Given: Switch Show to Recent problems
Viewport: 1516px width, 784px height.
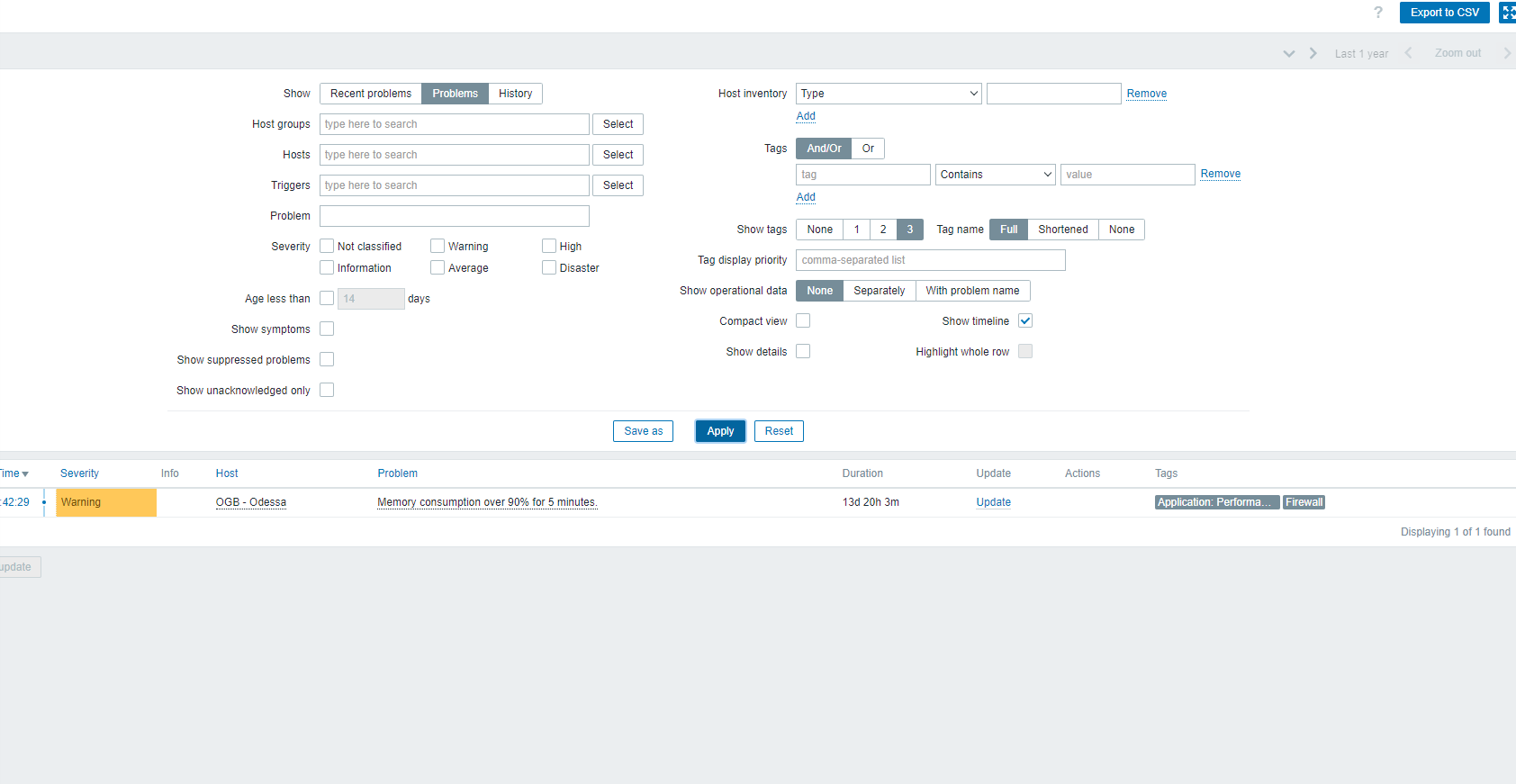Looking at the screenshot, I should [x=371, y=94].
